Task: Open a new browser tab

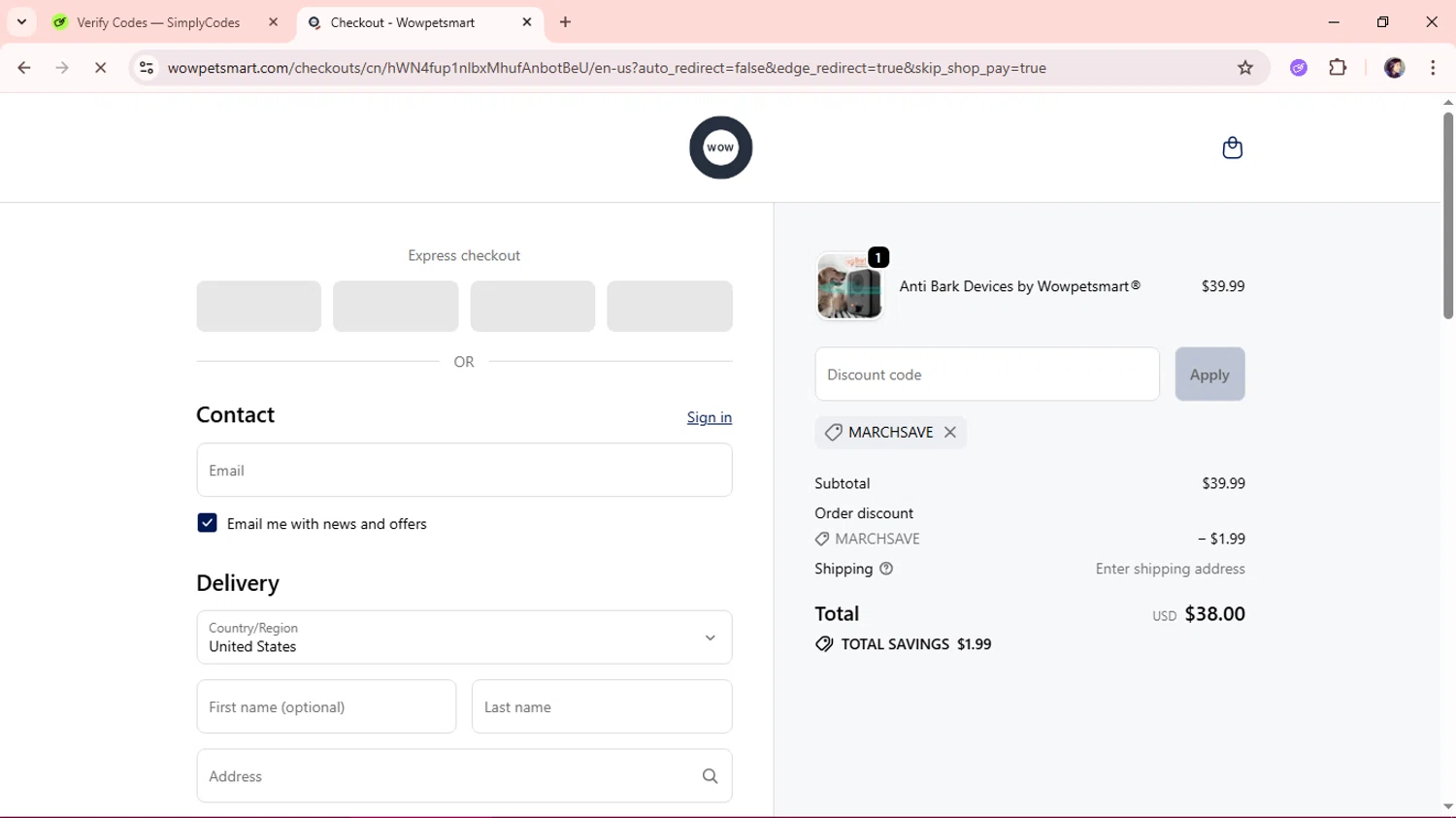Action: point(565,22)
